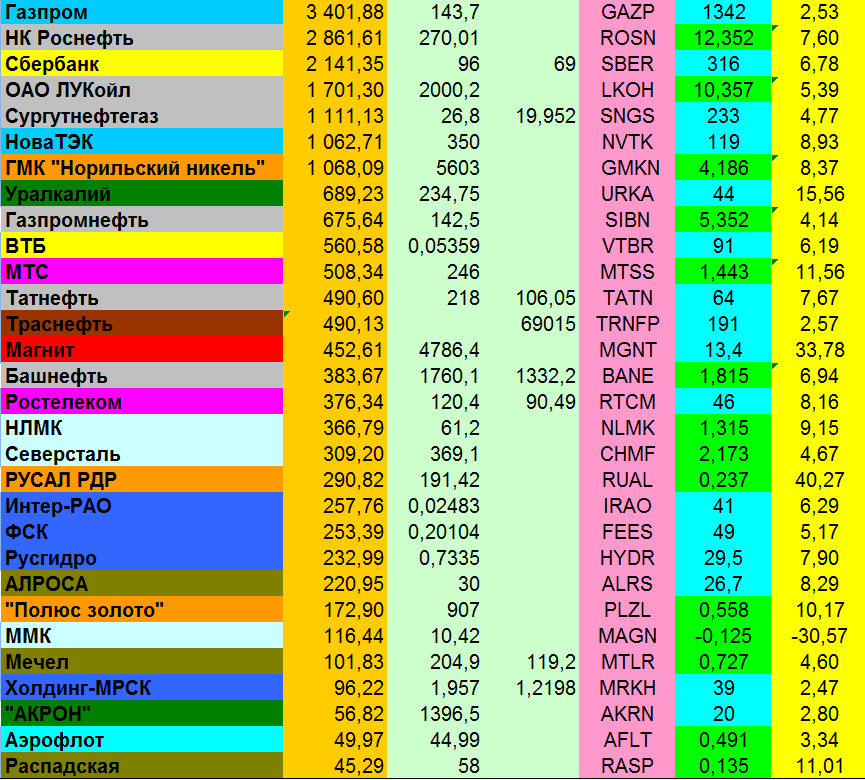The width and height of the screenshot is (865, 780).
Task: Select the price cell 0,05359
Action: tap(435, 245)
